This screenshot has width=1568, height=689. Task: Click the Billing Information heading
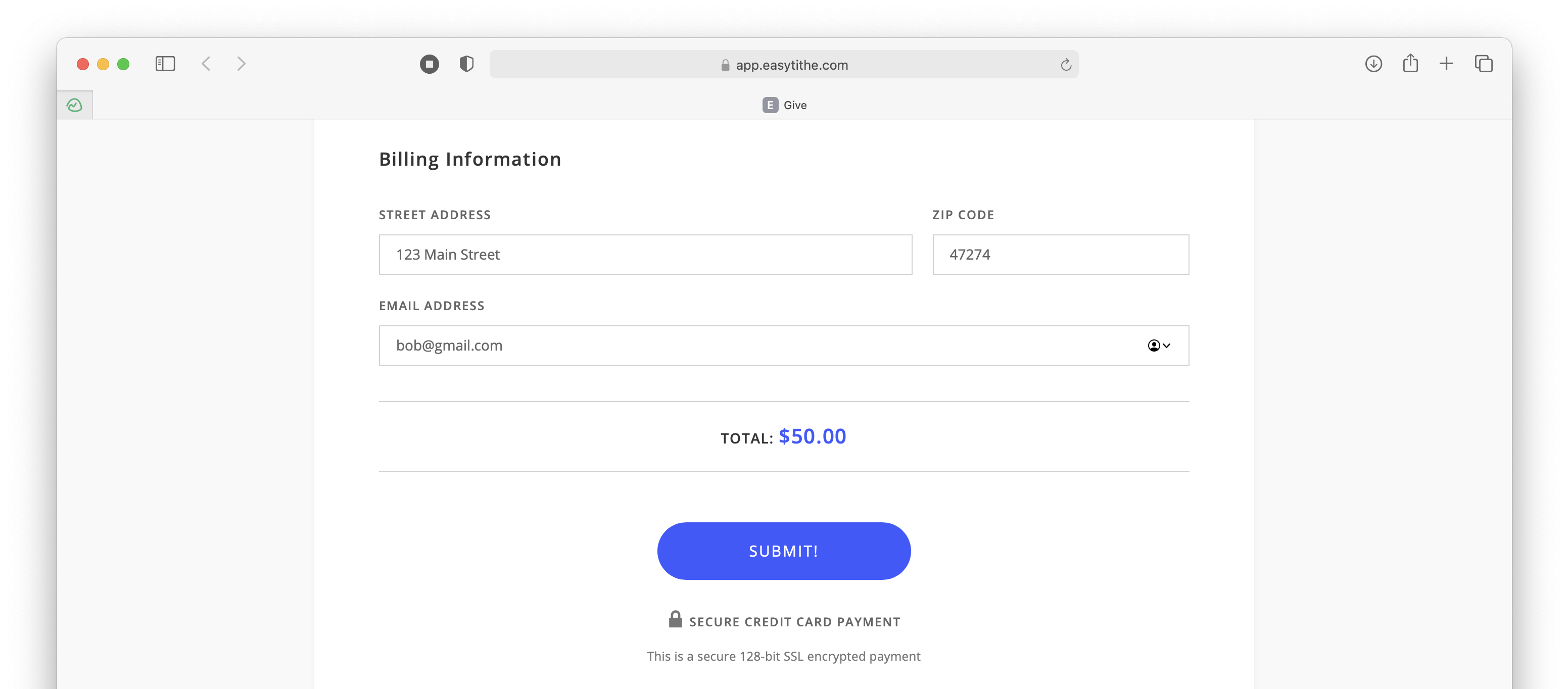click(470, 160)
